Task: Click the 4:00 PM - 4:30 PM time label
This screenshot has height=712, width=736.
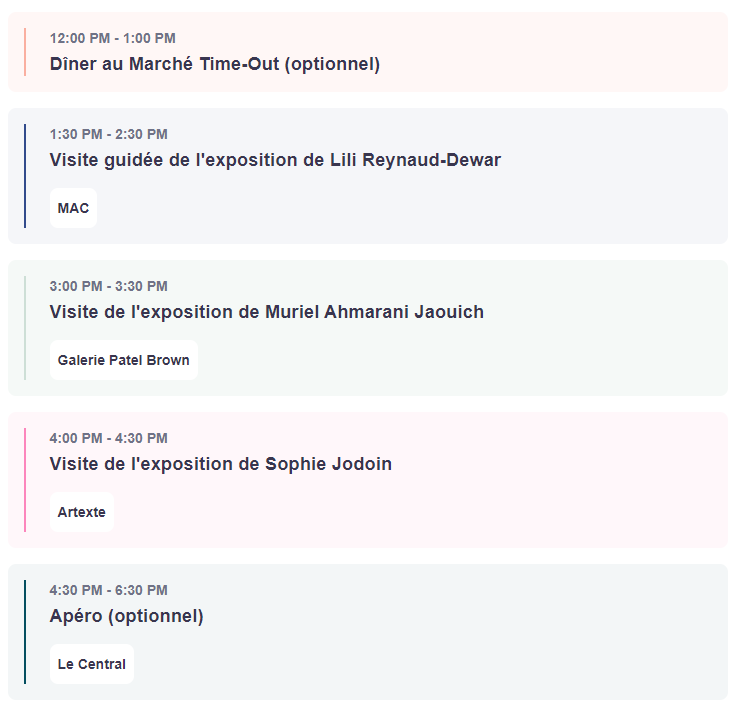Action: tap(108, 438)
